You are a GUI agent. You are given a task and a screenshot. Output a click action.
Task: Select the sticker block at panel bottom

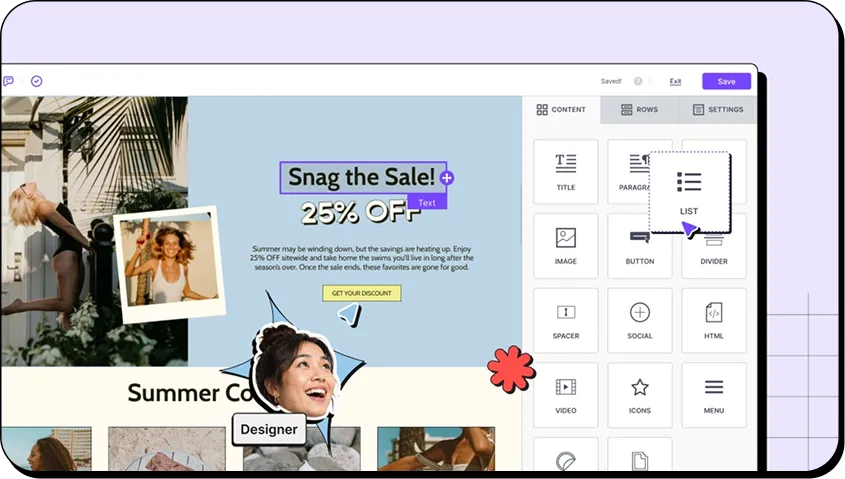click(566, 455)
